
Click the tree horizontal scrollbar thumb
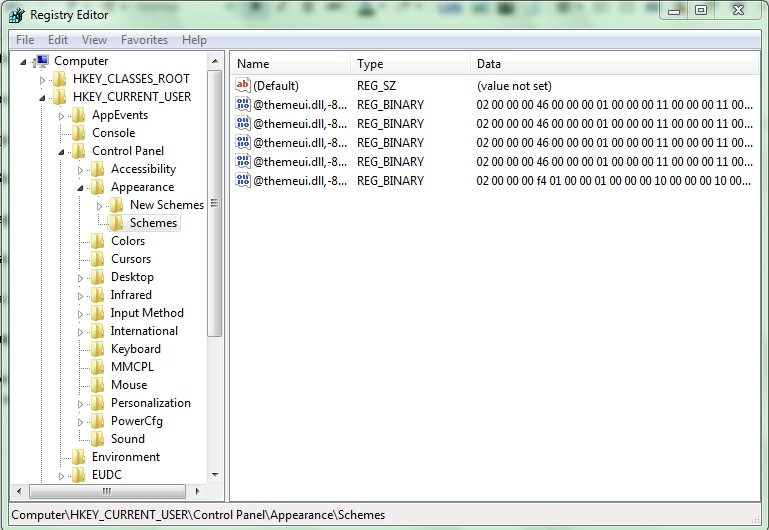click(107, 491)
